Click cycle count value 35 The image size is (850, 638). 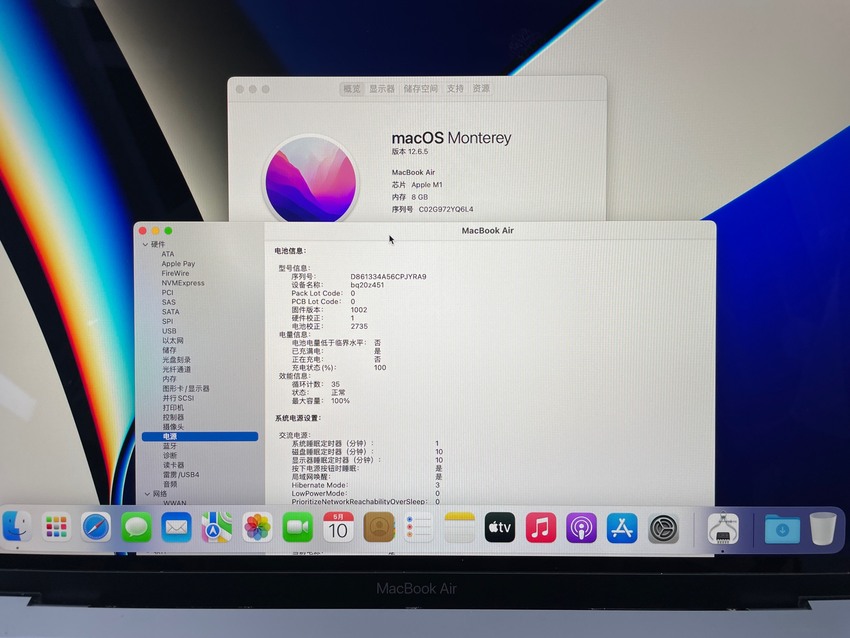[x=336, y=384]
